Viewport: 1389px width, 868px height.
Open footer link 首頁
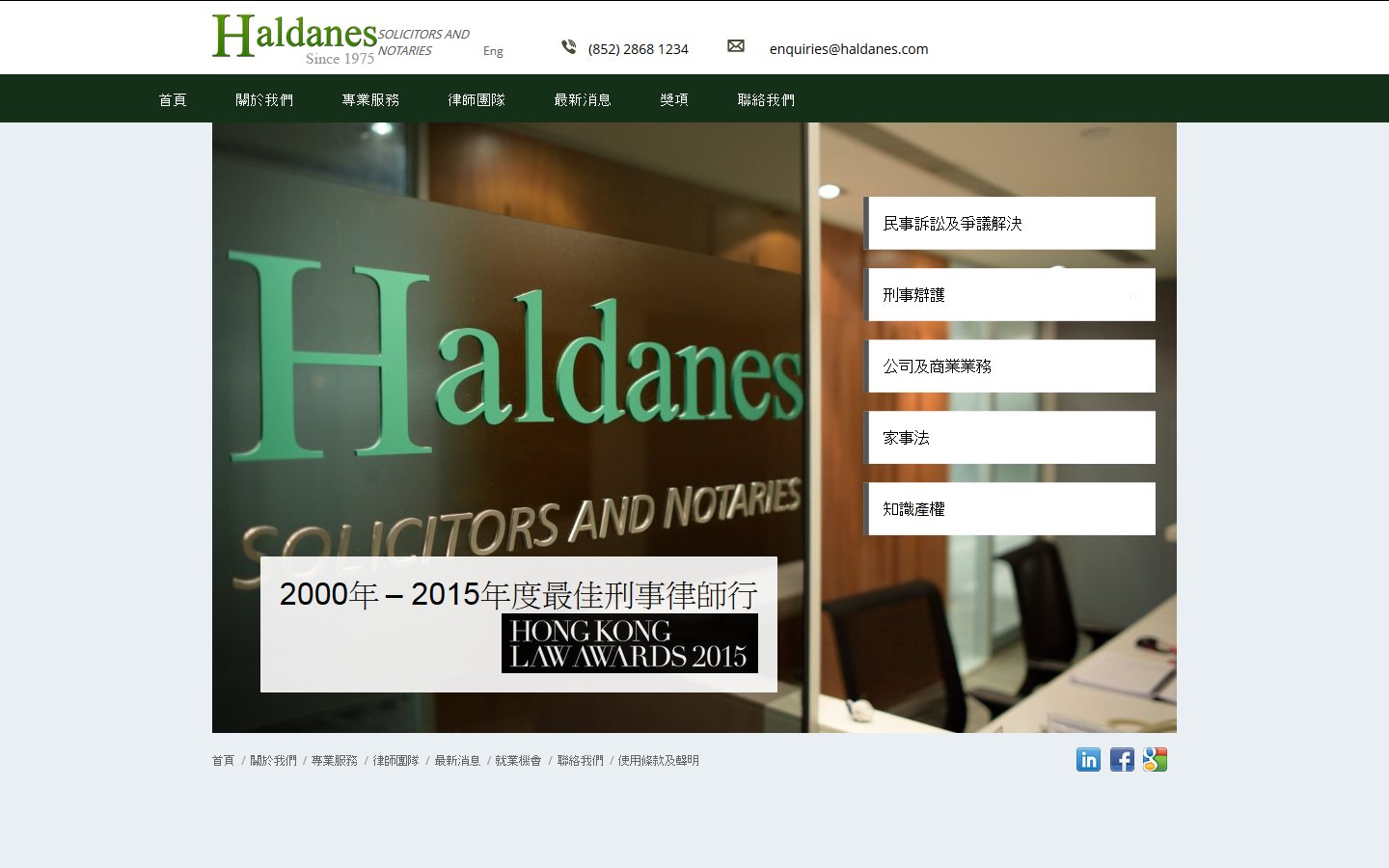tap(223, 761)
